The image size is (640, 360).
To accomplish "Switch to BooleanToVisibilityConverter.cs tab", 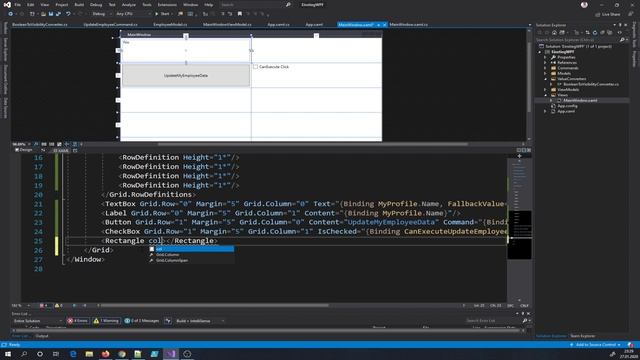I will [x=40, y=24].
